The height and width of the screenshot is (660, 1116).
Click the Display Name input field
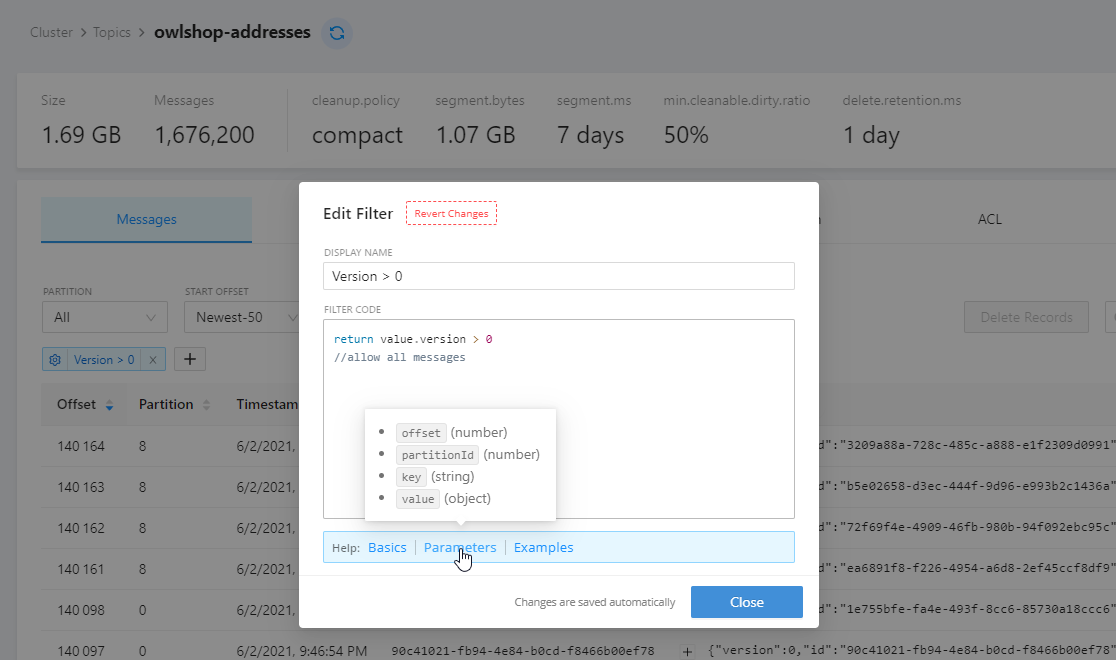[x=558, y=276]
